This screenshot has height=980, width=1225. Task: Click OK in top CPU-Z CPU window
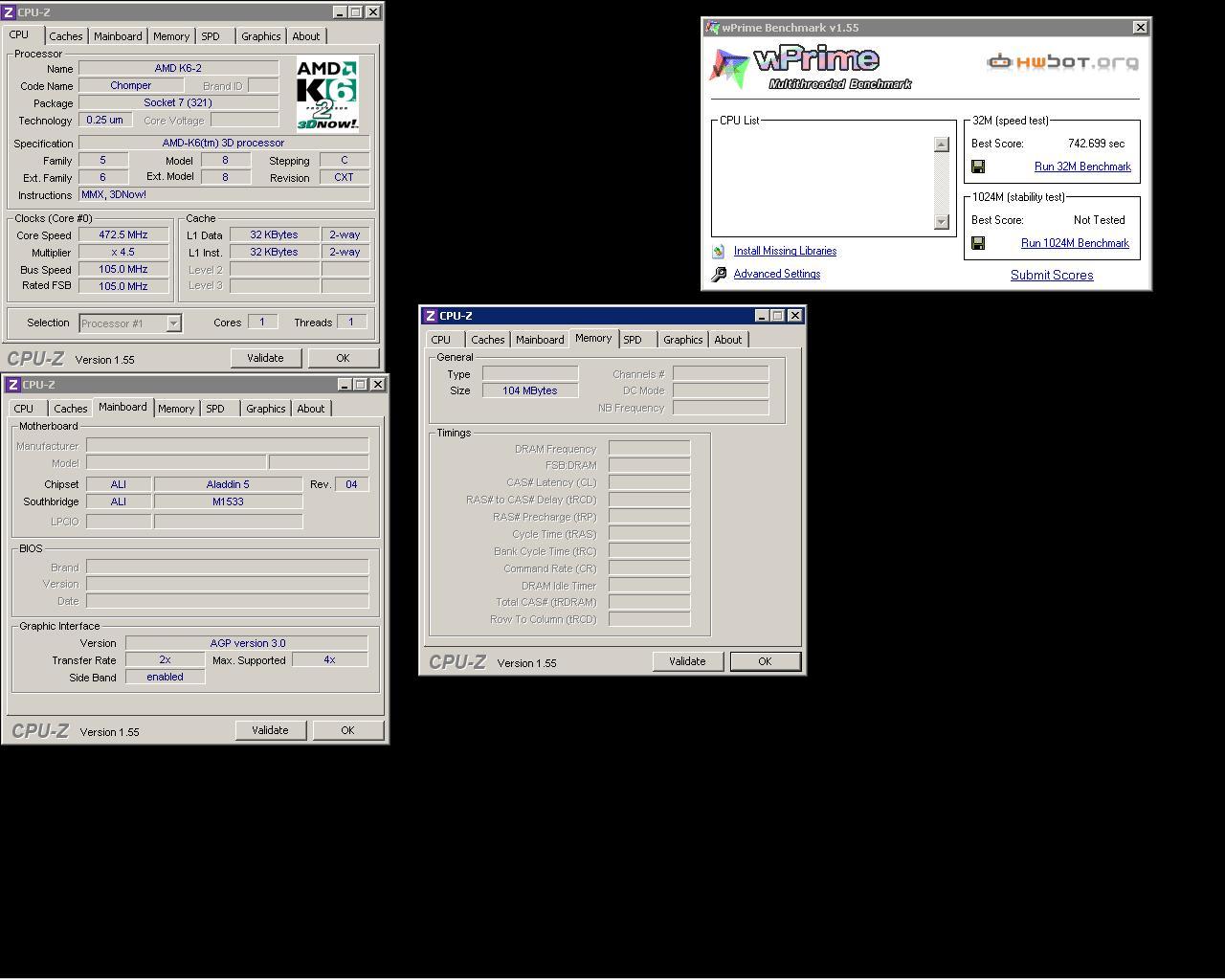point(343,358)
